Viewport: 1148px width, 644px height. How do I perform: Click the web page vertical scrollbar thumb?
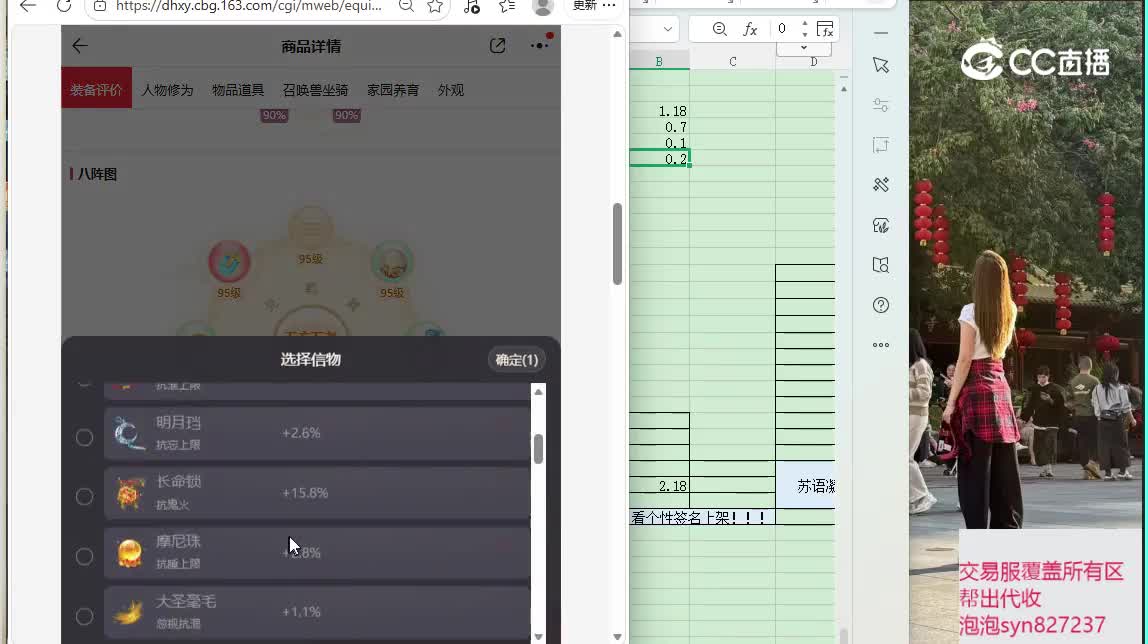tap(617, 244)
